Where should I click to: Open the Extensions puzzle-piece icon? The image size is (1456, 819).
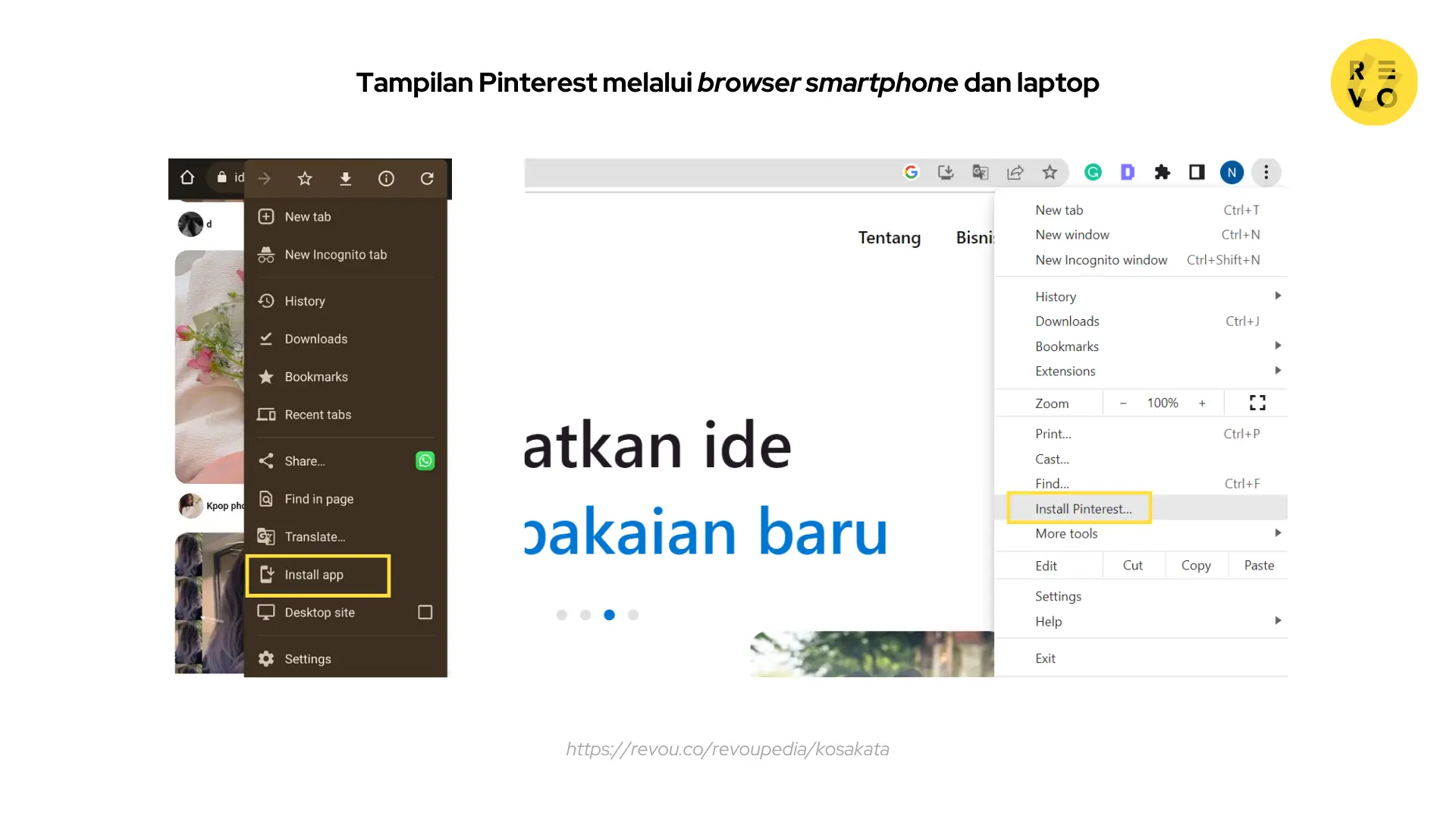[1162, 172]
